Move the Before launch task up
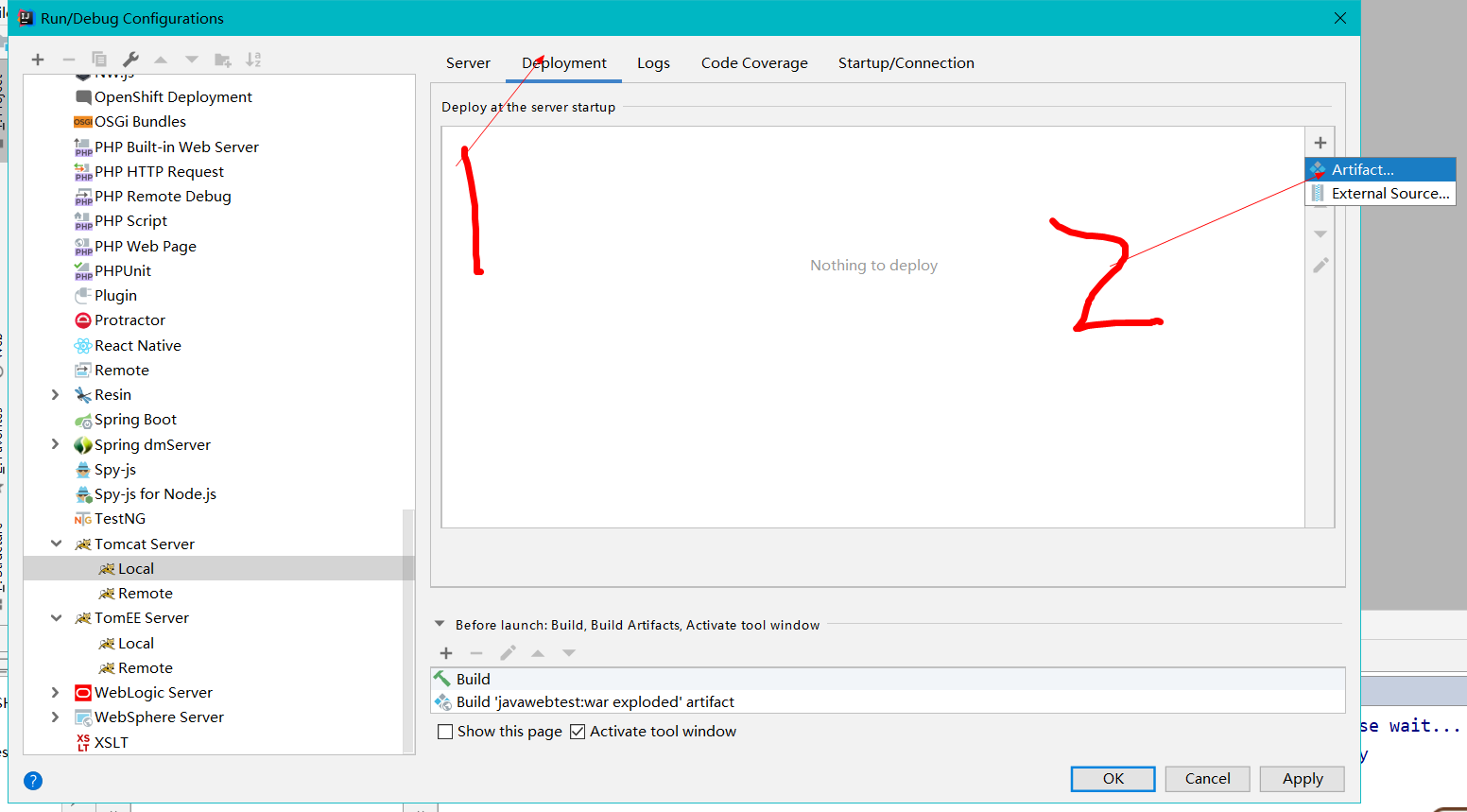Screen dimensions: 1467x812 538,653
